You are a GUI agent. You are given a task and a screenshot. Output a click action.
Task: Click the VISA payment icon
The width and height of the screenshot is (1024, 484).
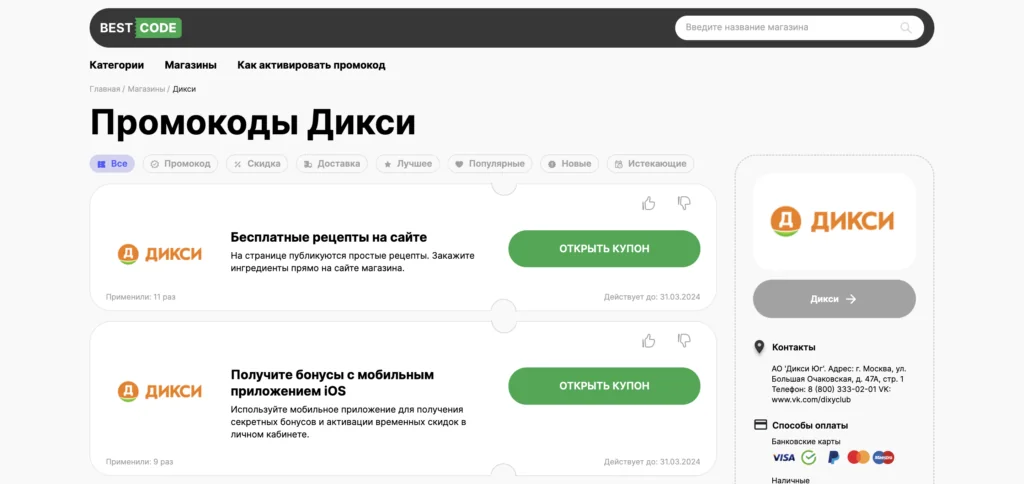783,457
